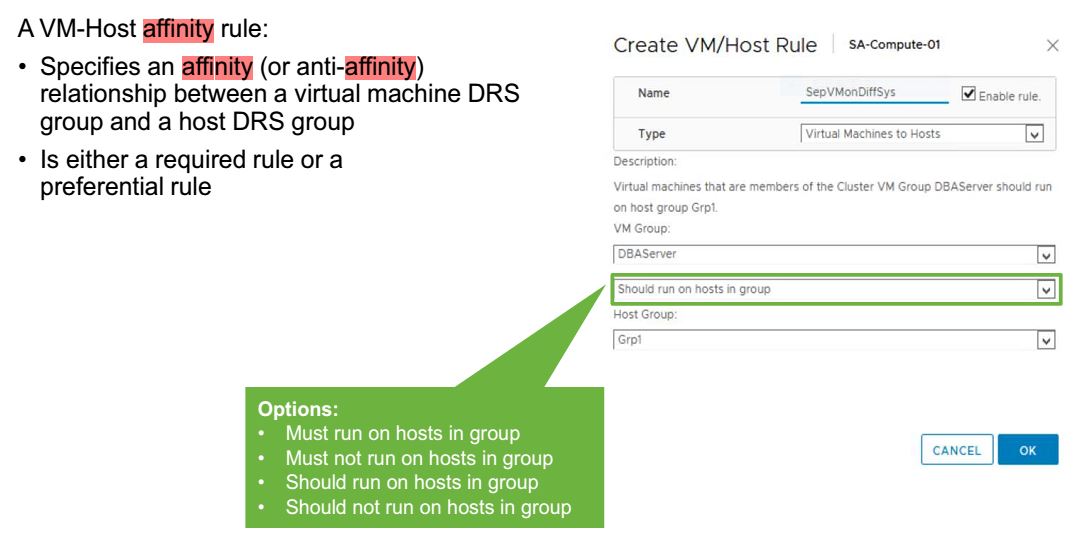Image resolution: width=1081 pixels, height=544 pixels.
Task: Click the arrow of the rule relationship dropdown
Action: pos(1046,290)
